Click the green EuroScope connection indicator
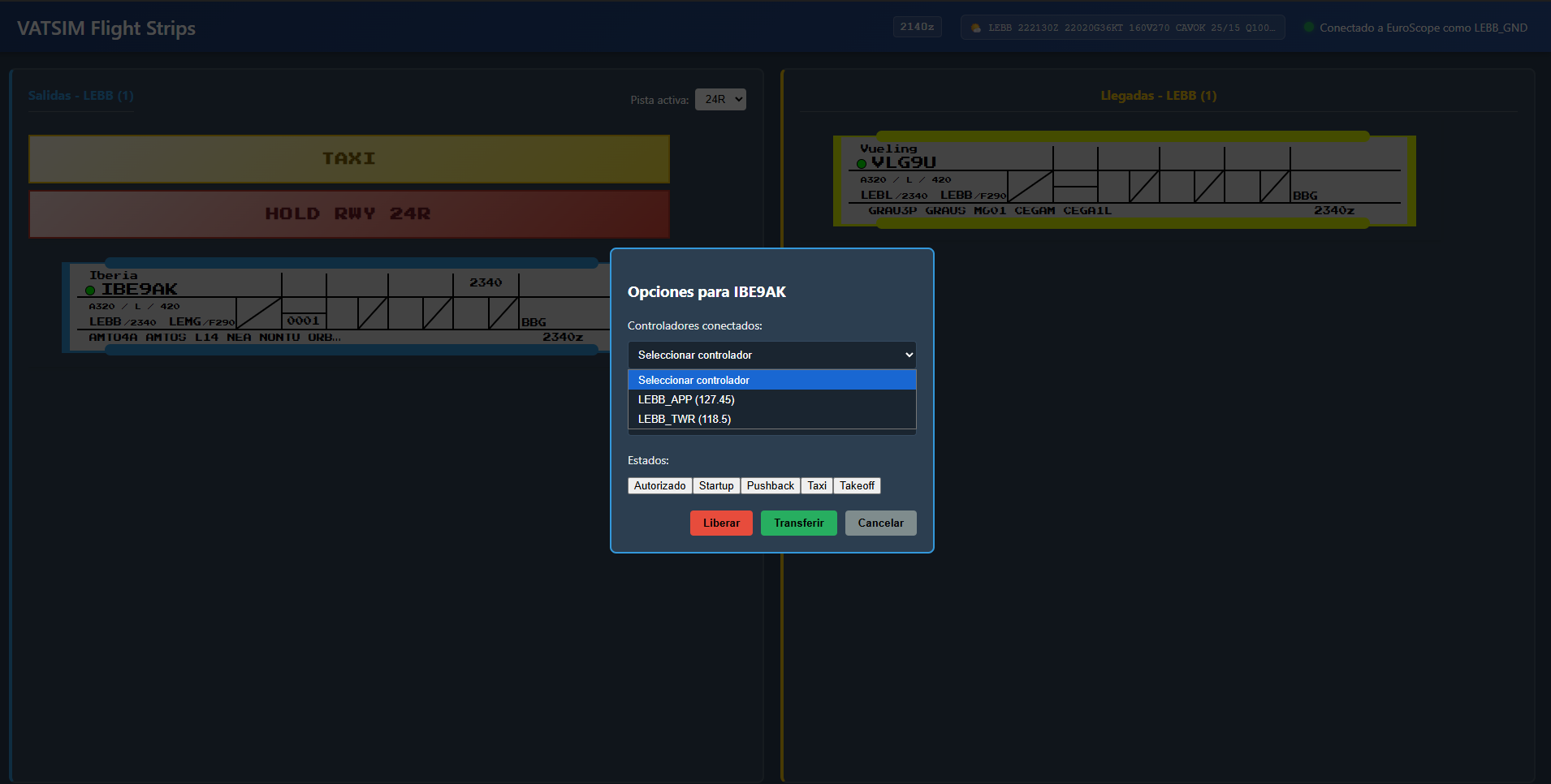This screenshot has width=1551, height=784. tap(1309, 28)
